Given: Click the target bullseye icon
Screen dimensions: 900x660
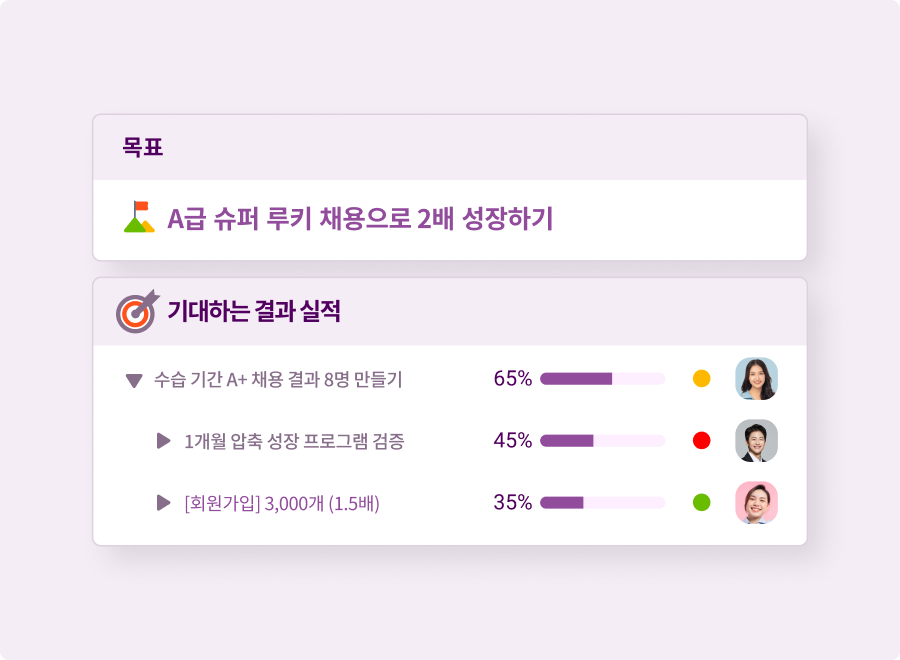Looking at the screenshot, I should click(x=137, y=311).
